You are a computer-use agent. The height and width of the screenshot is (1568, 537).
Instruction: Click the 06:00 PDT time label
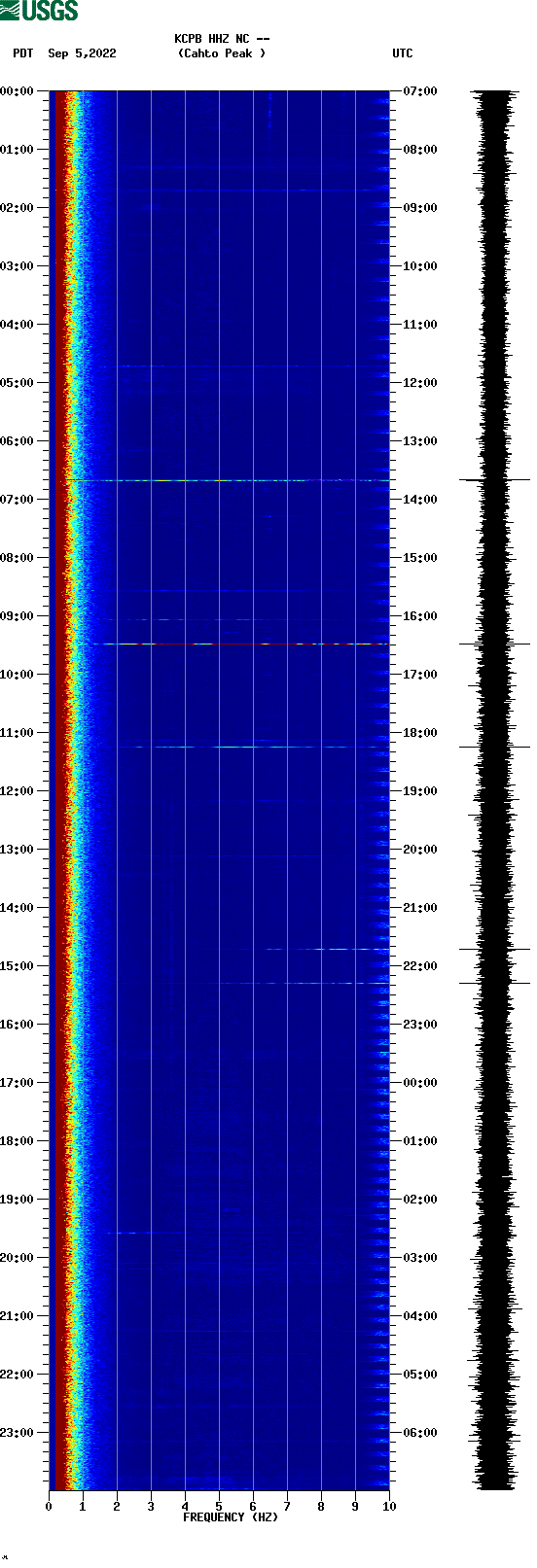[18, 441]
